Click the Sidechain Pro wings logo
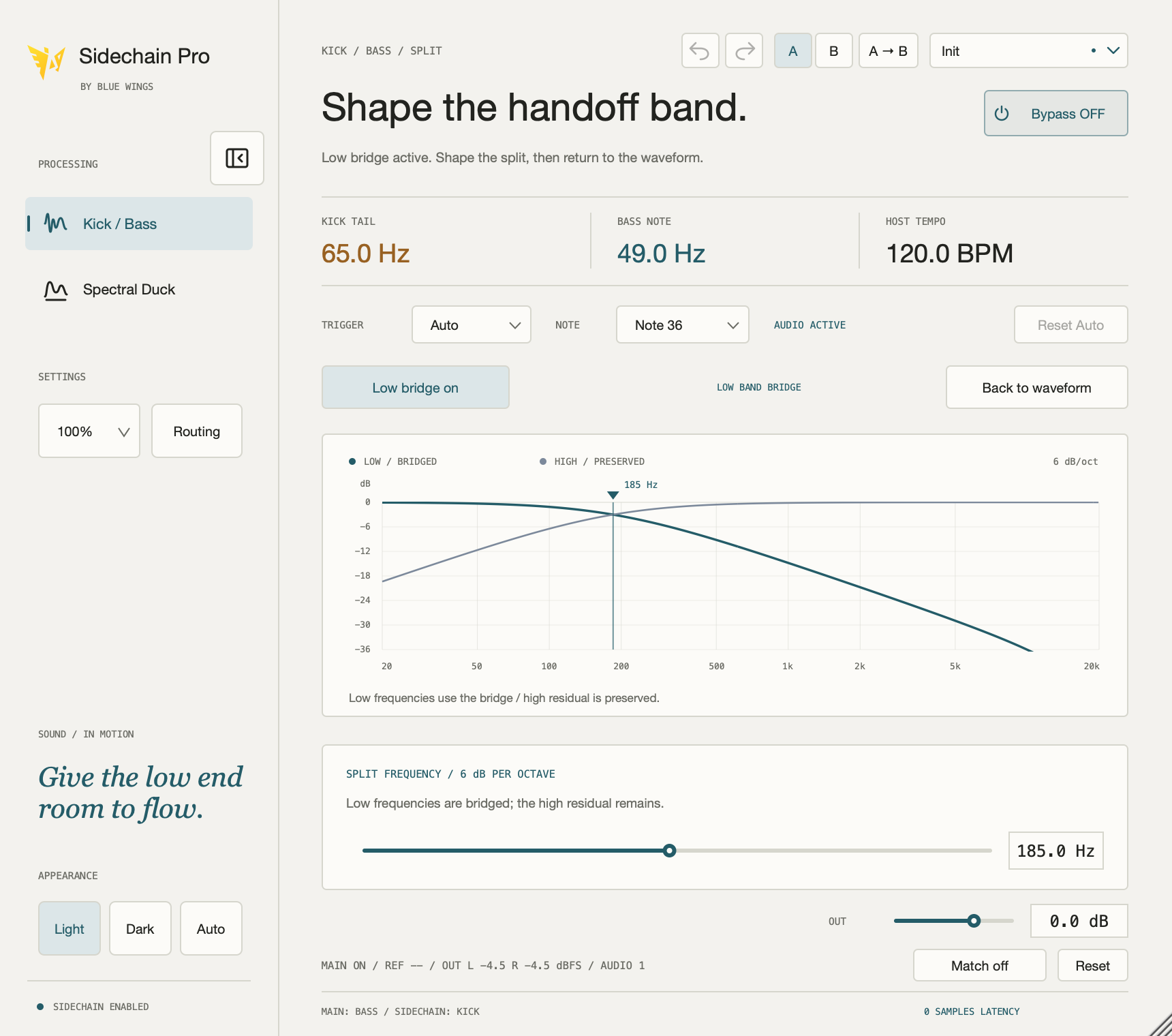Viewport: 1172px width, 1036px height. pyautogui.click(x=46, y=61)
